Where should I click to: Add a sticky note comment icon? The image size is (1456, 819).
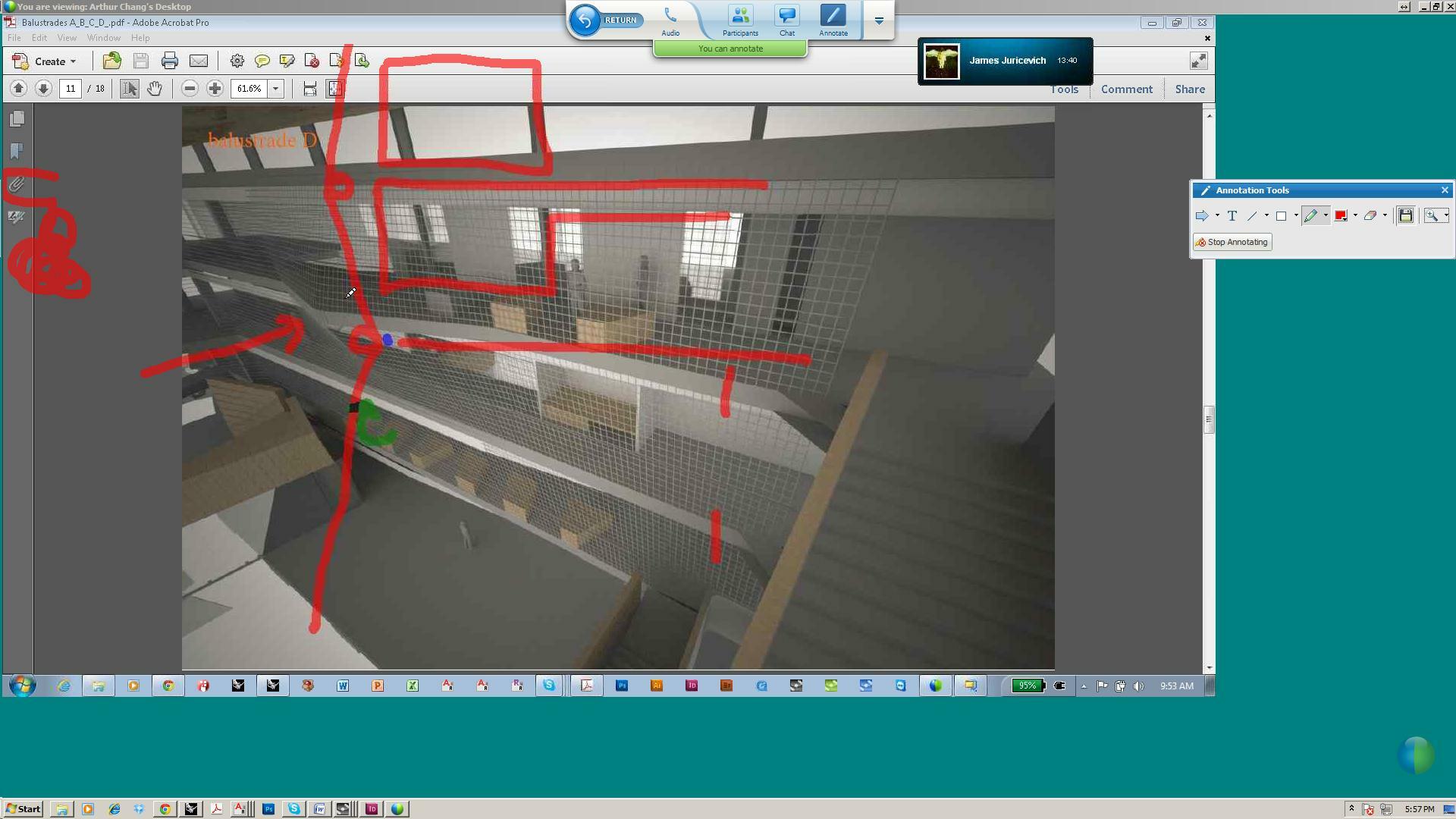[x=262, y=61]
